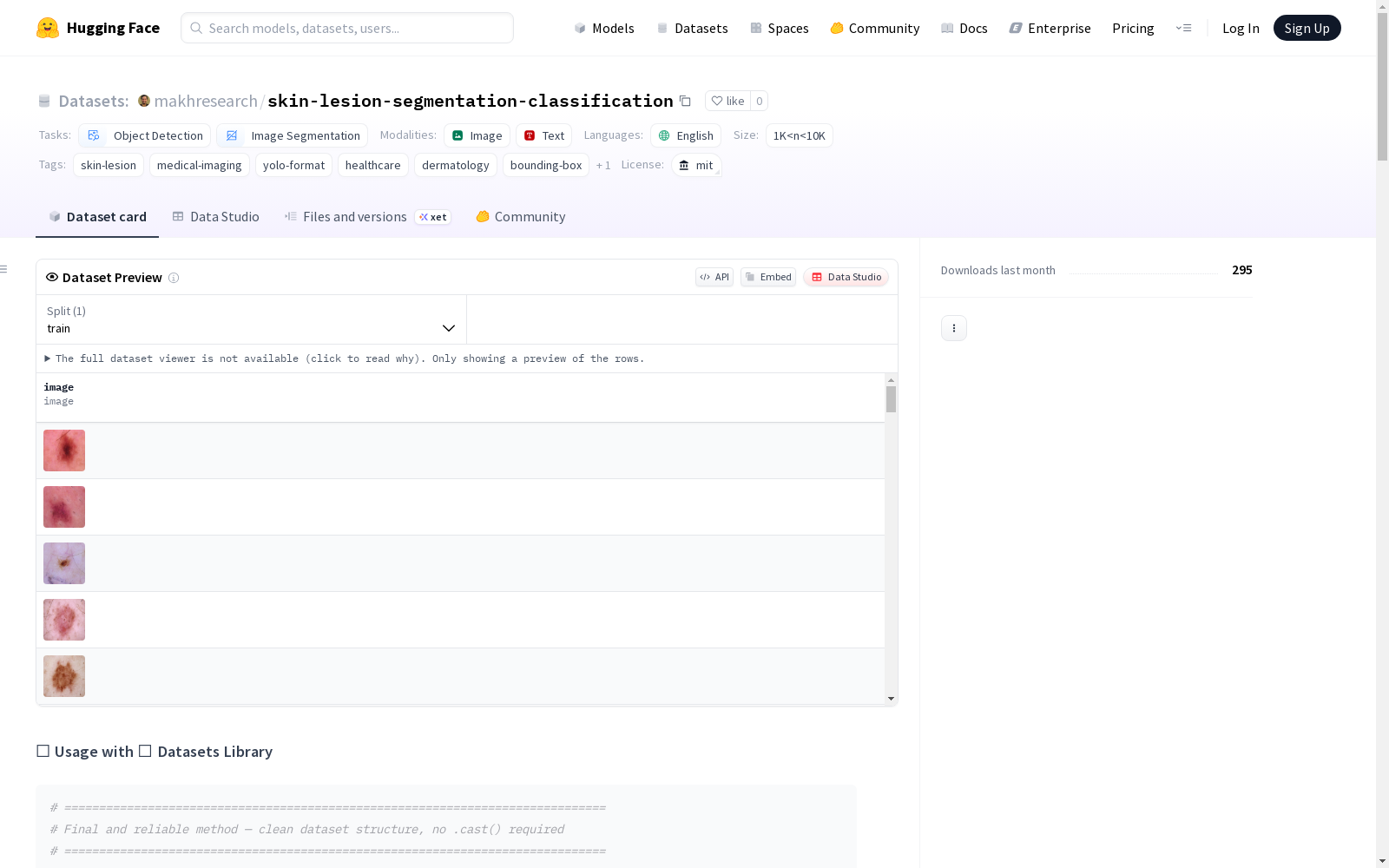Open the second dark red lesion thumbnail
Image resolution: width=1389 pixels, height=868 pixels.
click(64, 507)
